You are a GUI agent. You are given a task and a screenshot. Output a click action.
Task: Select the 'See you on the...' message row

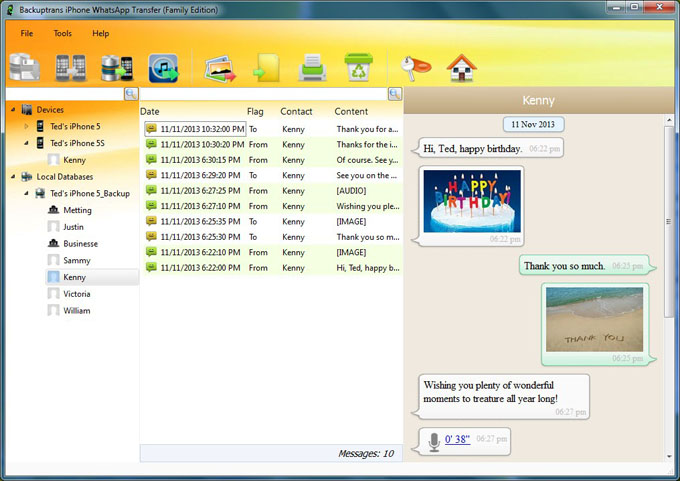pos(272,175)
